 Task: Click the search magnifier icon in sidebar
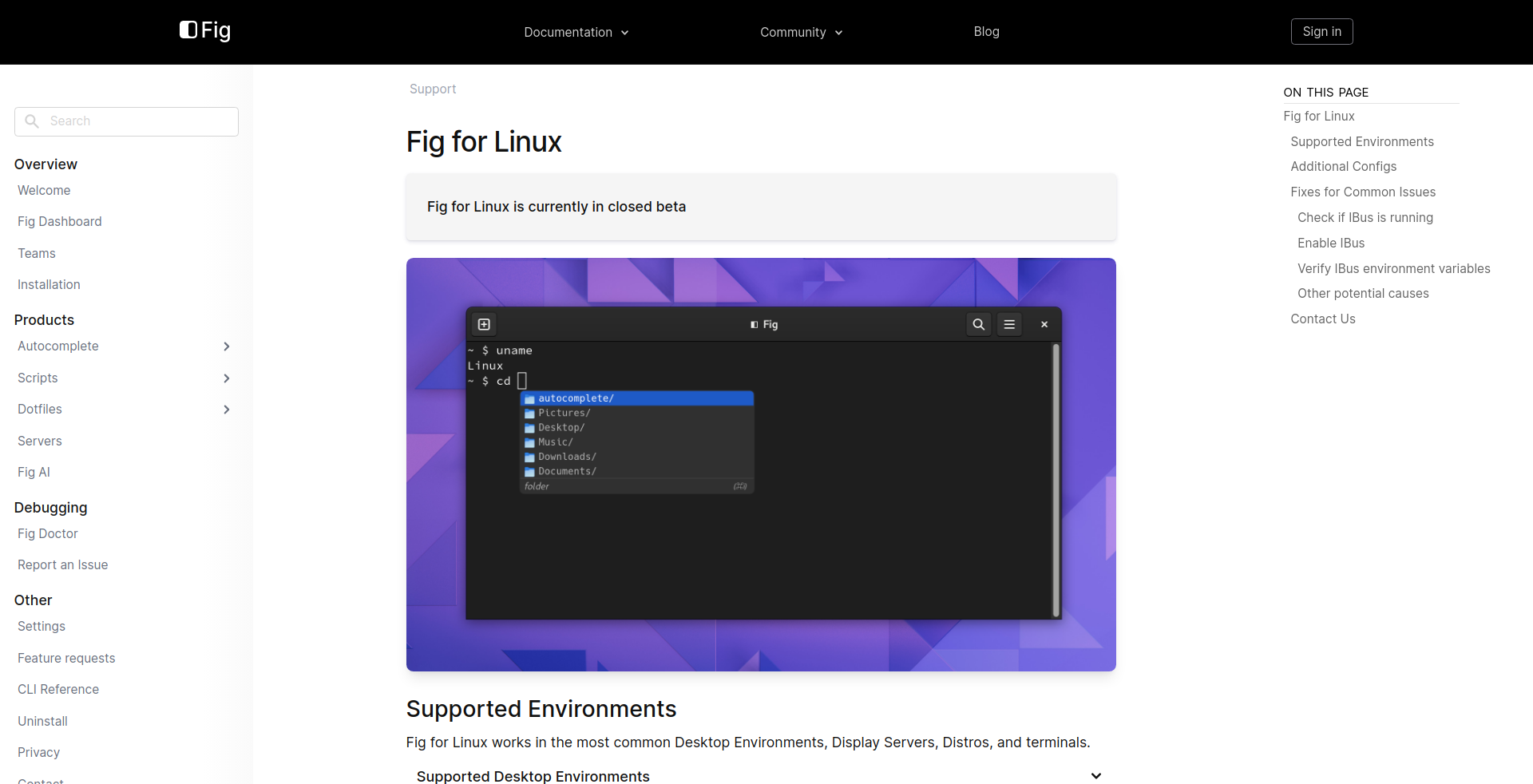[32, 121]
